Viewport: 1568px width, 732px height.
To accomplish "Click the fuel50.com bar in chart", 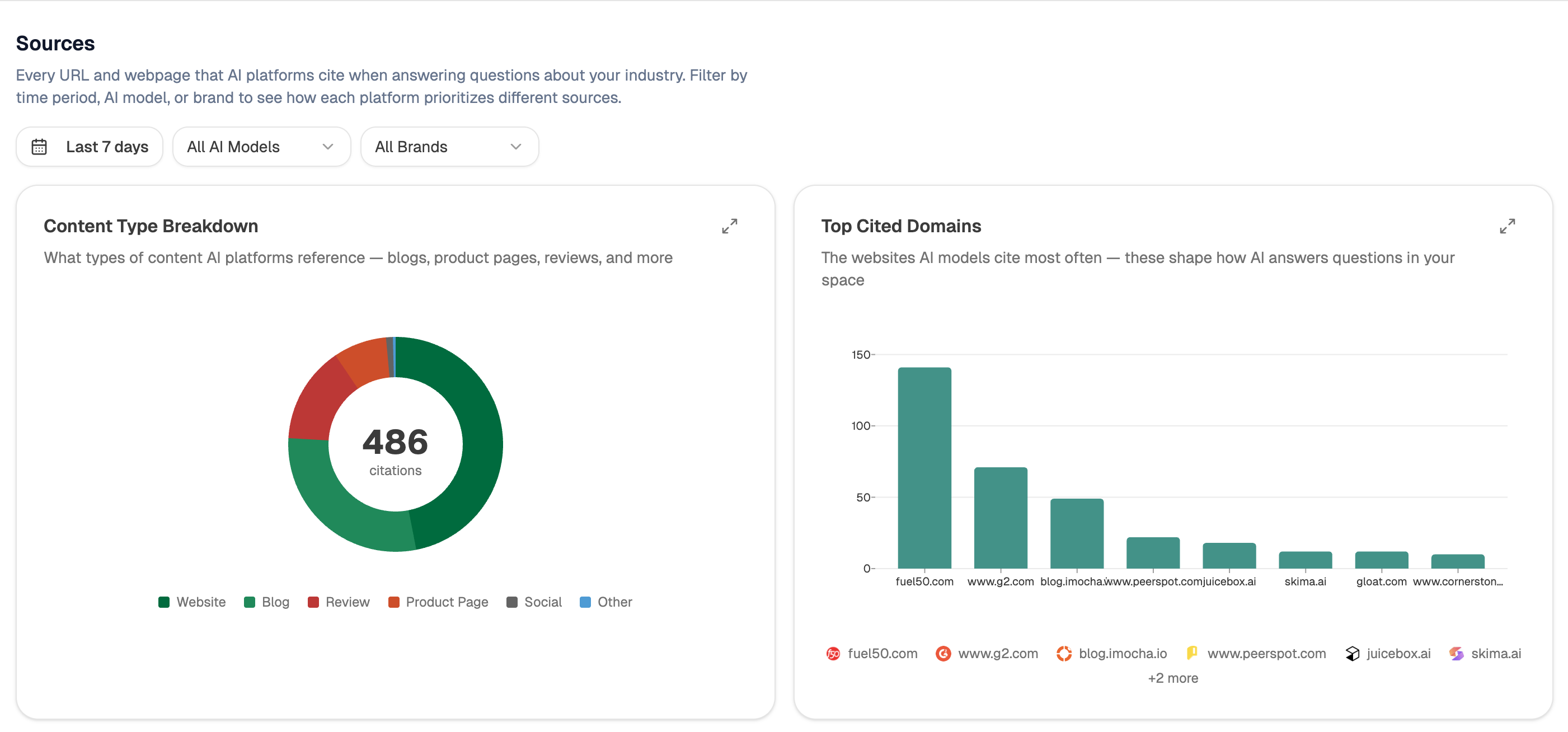I will click(x=924, y=468).
